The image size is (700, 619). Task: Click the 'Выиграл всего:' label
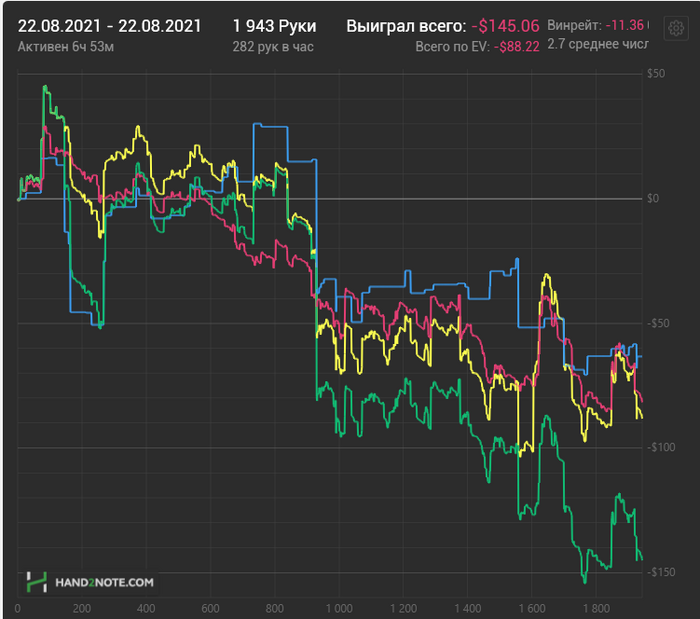point(406,26)
